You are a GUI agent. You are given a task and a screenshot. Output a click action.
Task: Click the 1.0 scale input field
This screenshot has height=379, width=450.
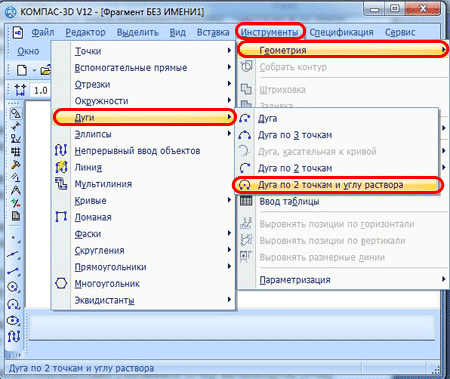(x=40, y=90)
